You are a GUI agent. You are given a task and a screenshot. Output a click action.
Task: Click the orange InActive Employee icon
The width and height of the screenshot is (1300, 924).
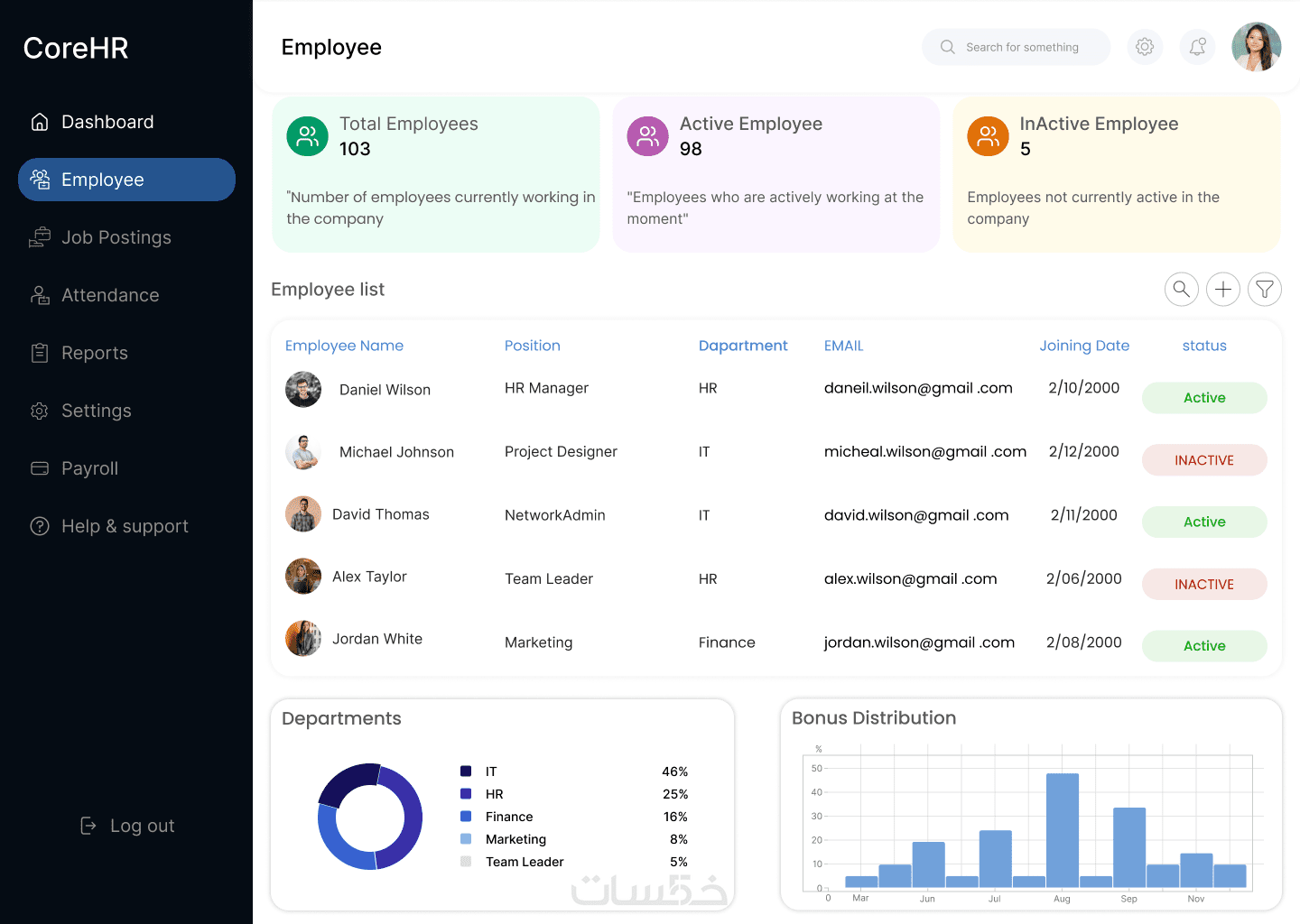pyautogui.click(x=988, y=136)
